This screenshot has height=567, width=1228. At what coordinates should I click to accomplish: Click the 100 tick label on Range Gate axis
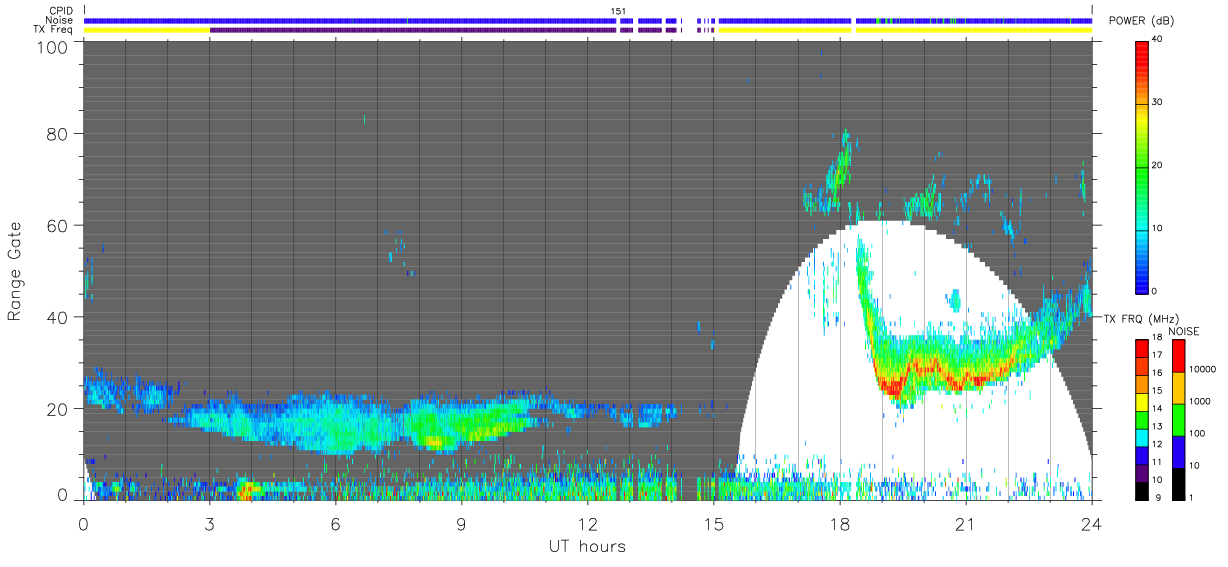54,47
